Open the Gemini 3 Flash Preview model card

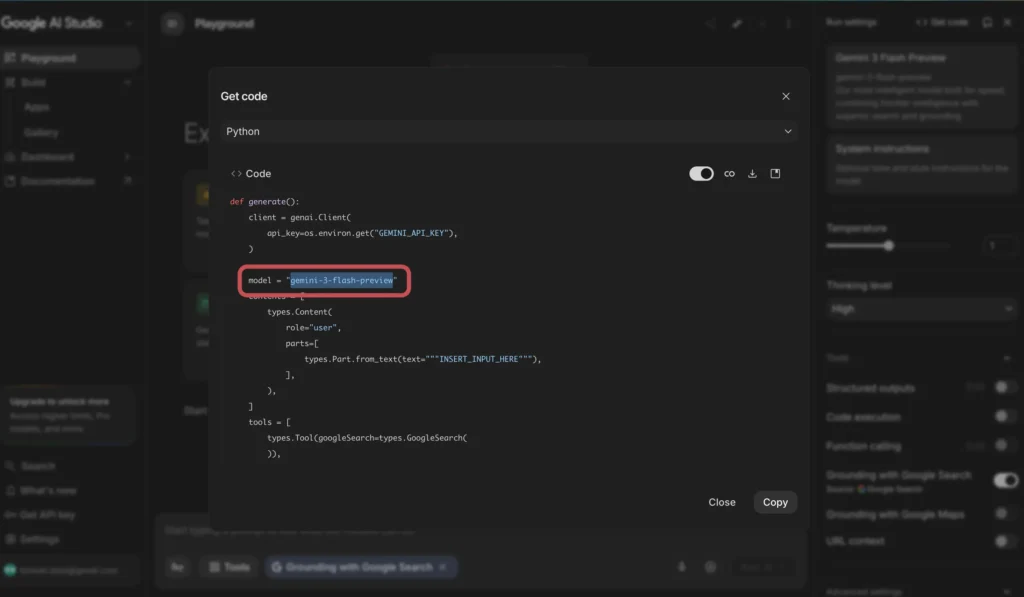coord(921,87)
